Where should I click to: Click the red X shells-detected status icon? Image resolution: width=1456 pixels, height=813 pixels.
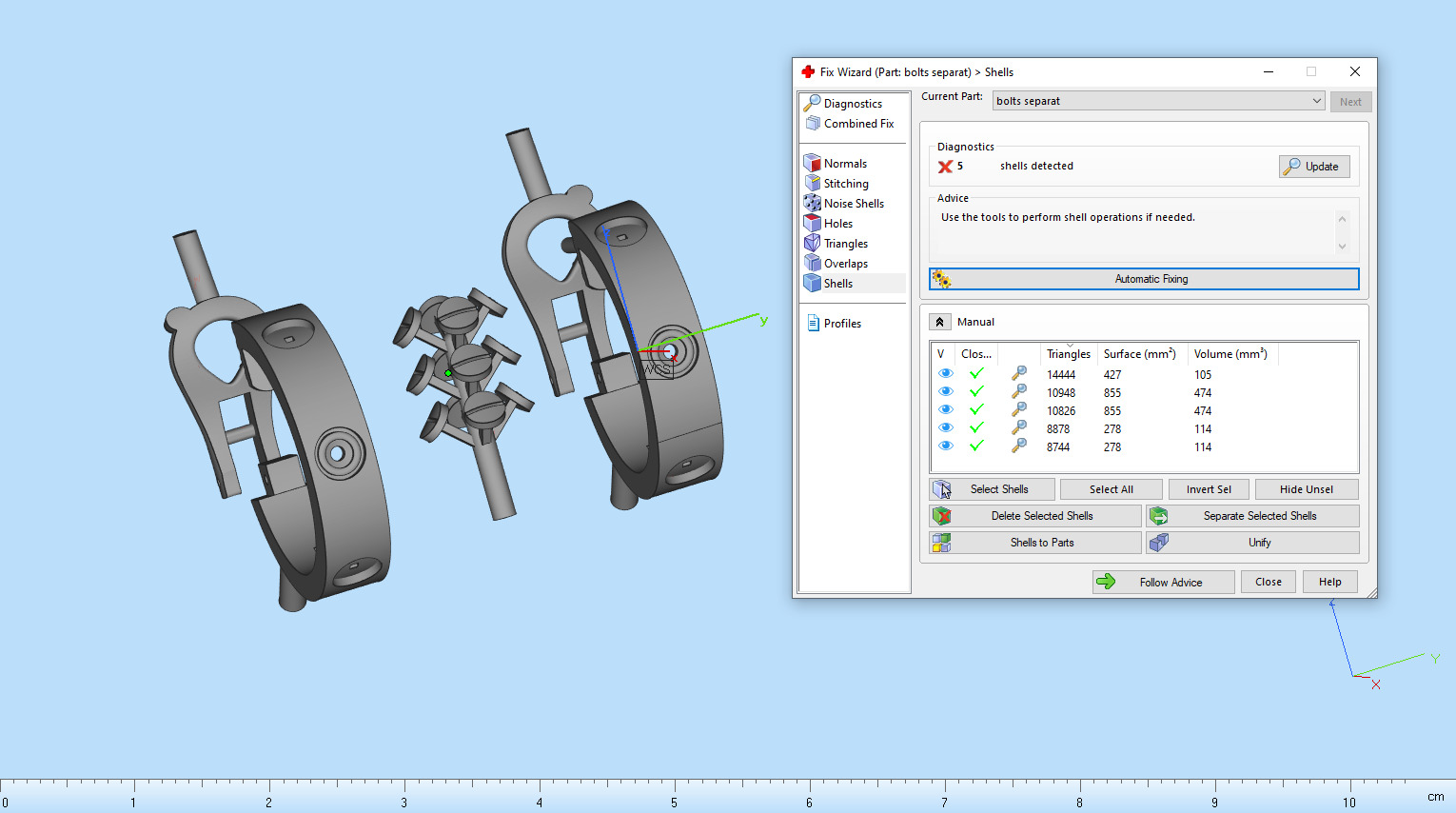(945, 167)
